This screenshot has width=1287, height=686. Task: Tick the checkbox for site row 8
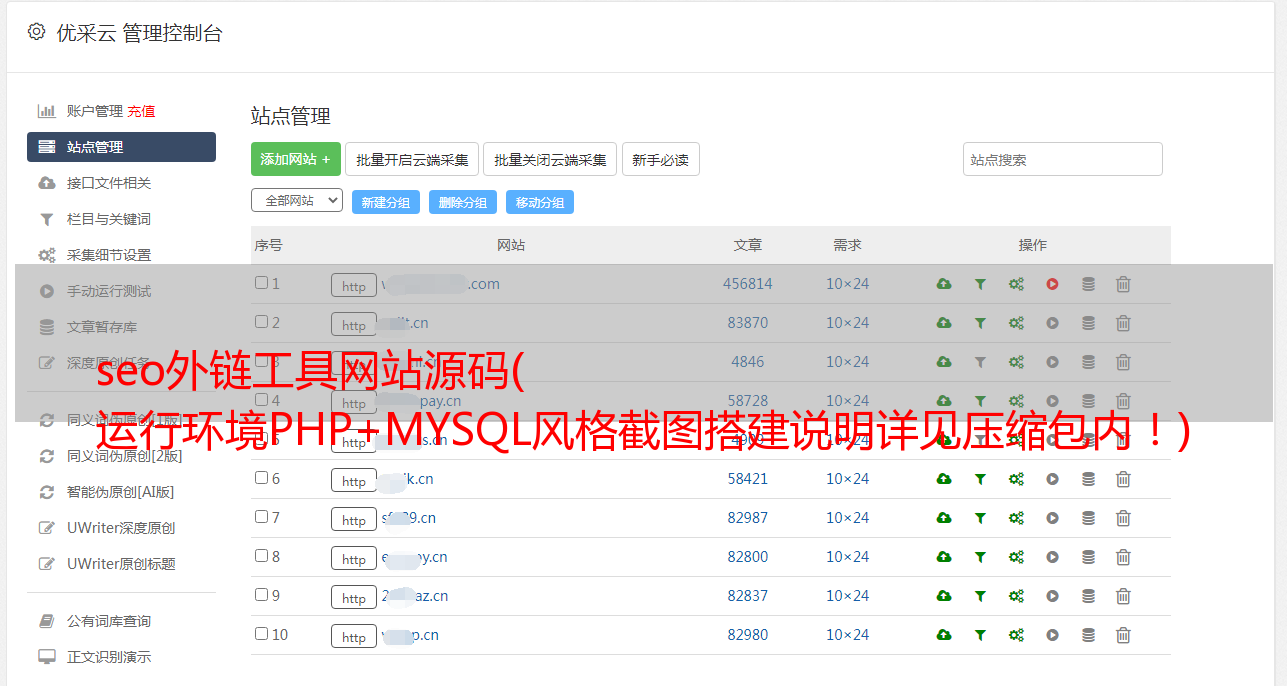tap(261, 556)
